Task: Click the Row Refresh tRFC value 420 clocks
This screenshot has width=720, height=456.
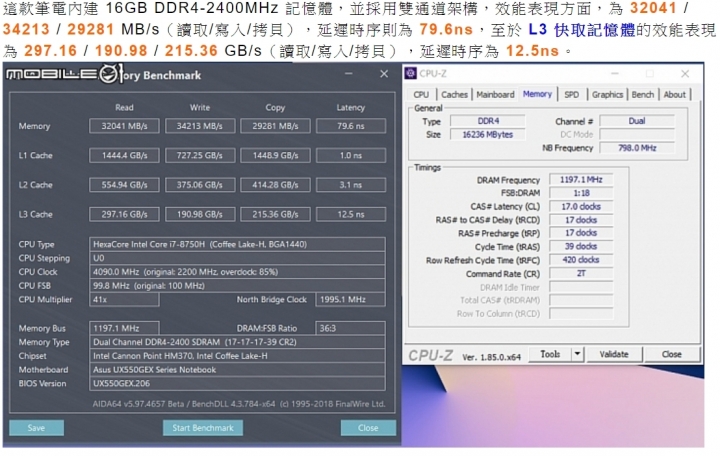Action: (x=581, y=259)
